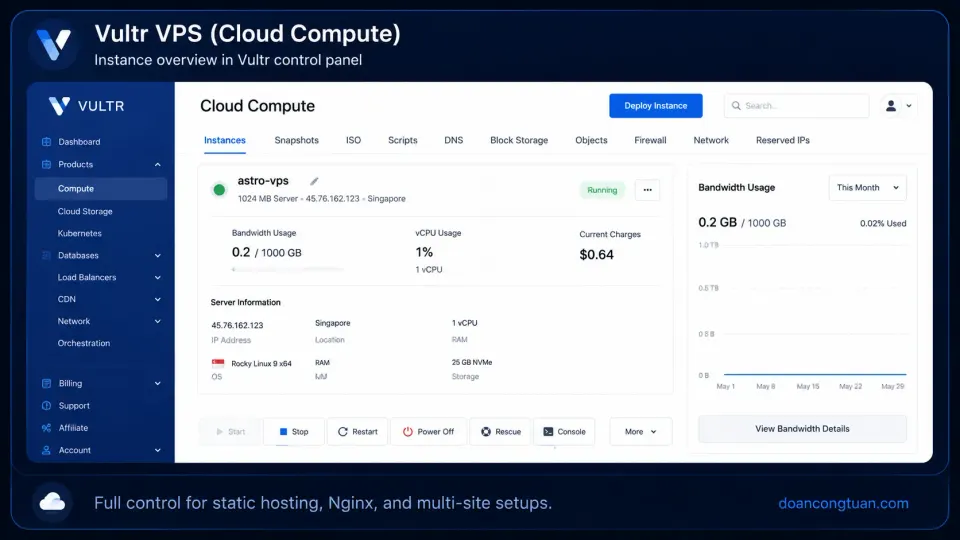The image size is (960, 540).
Task: Click the Billing icon
Action: (47, 383)
